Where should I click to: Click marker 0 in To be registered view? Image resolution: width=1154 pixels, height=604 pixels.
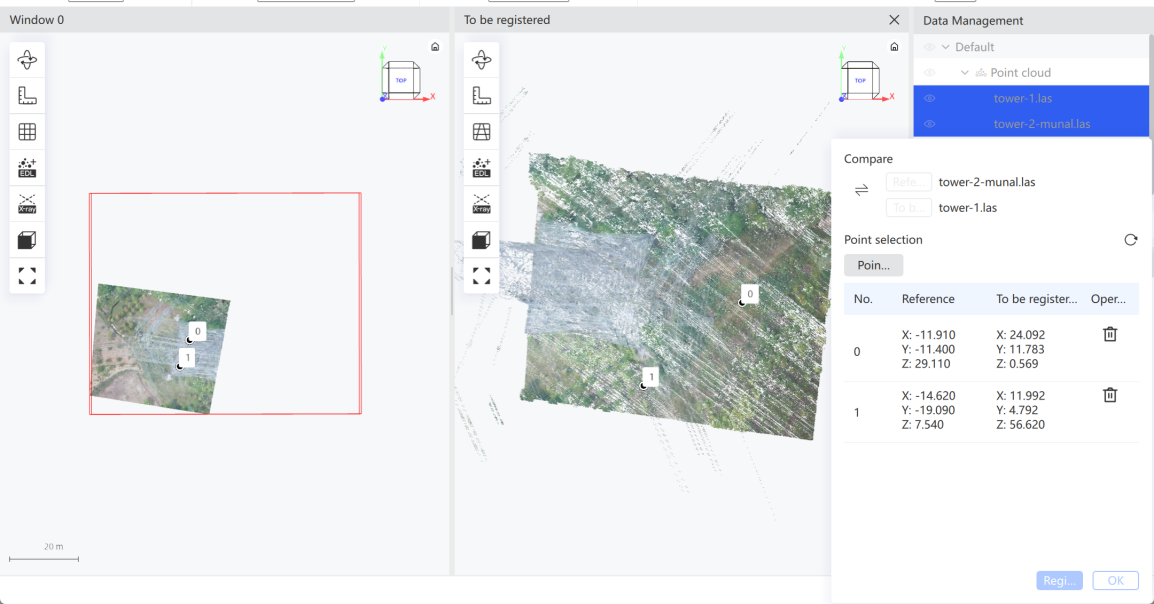748,295
